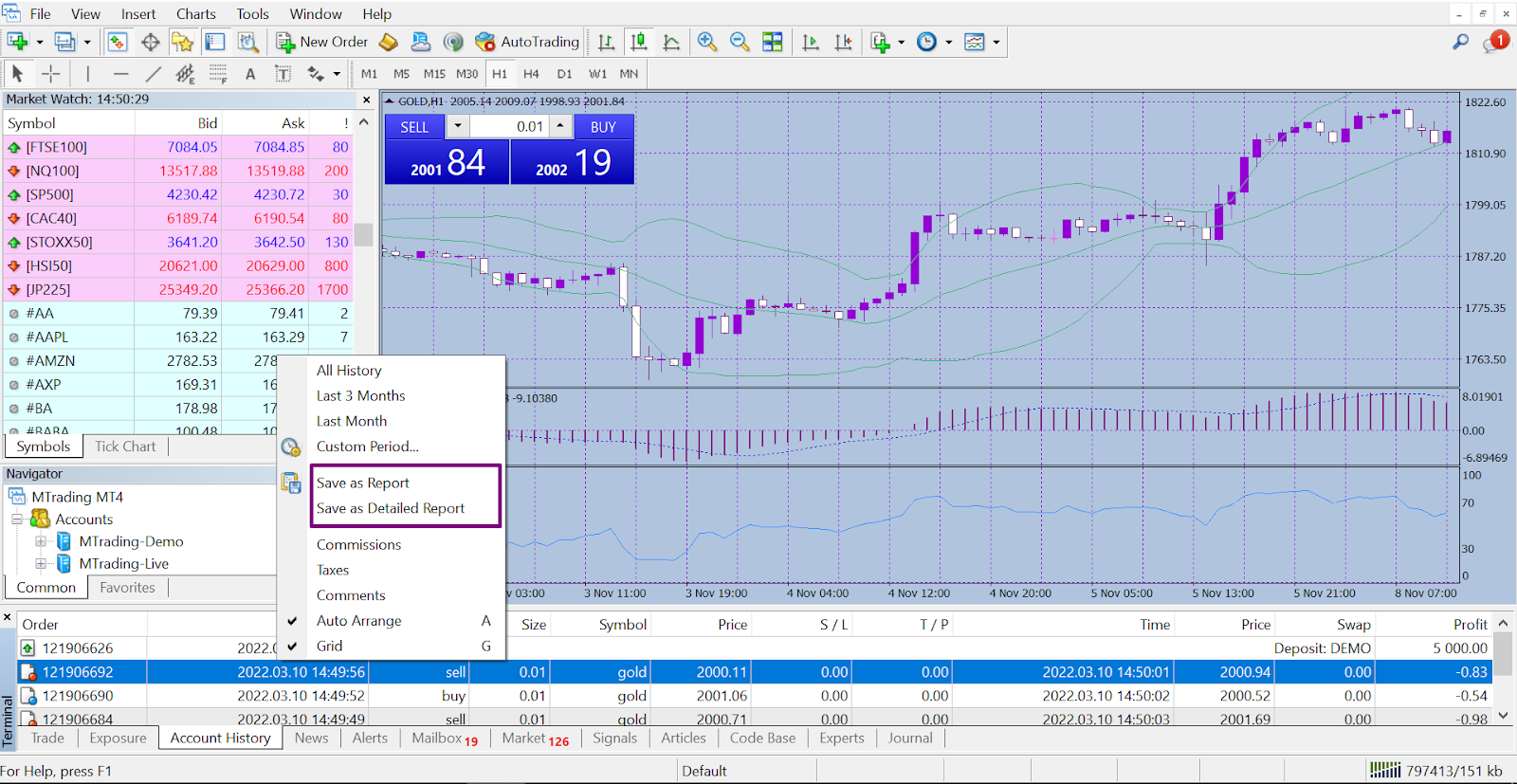Image resolution: width=1517 pixels, height=784 pixels.
Task: Expand the indicators dropdown arrow
Action: [901, 42]
